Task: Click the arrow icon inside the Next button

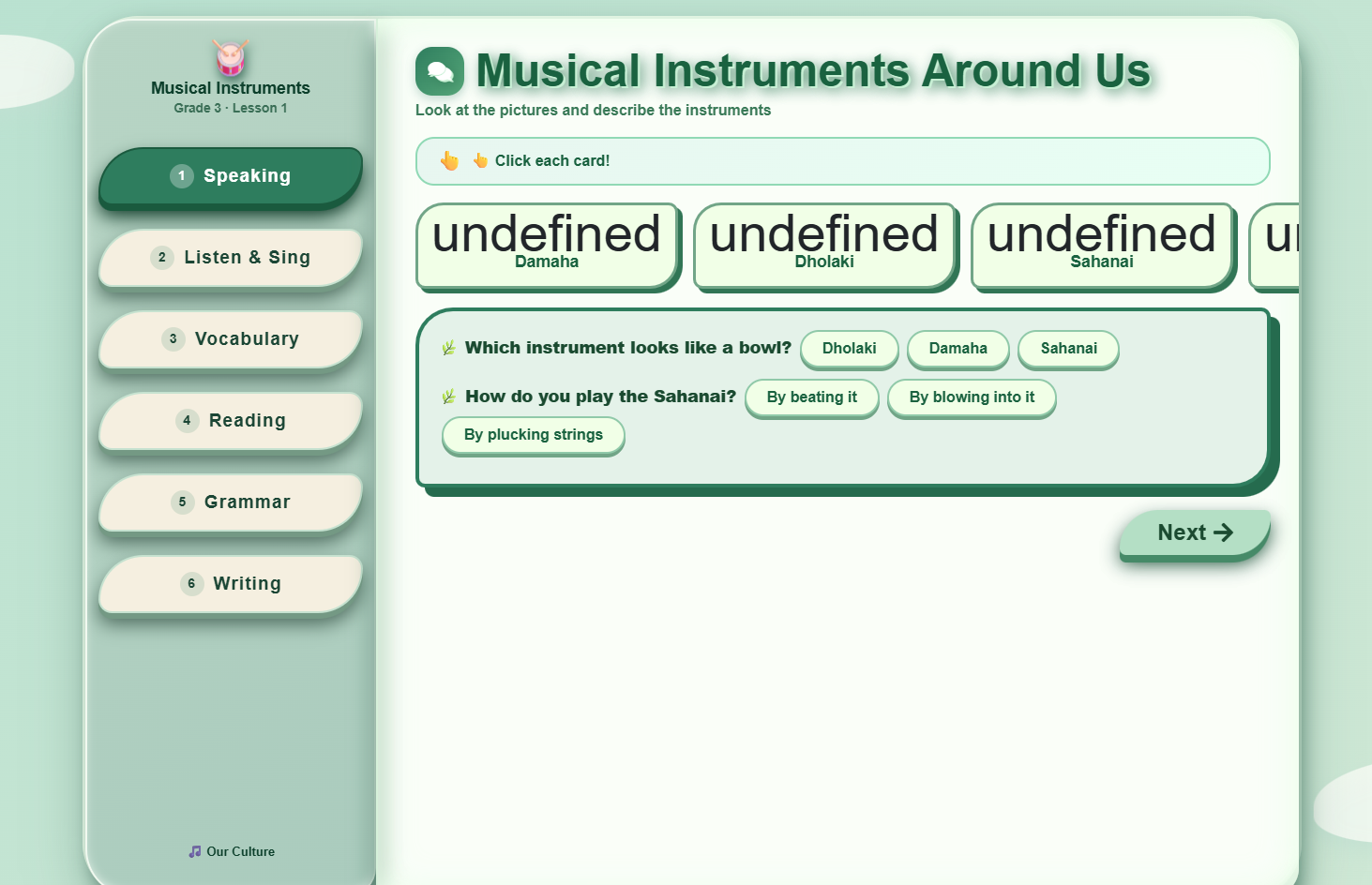Action: 1225,532
